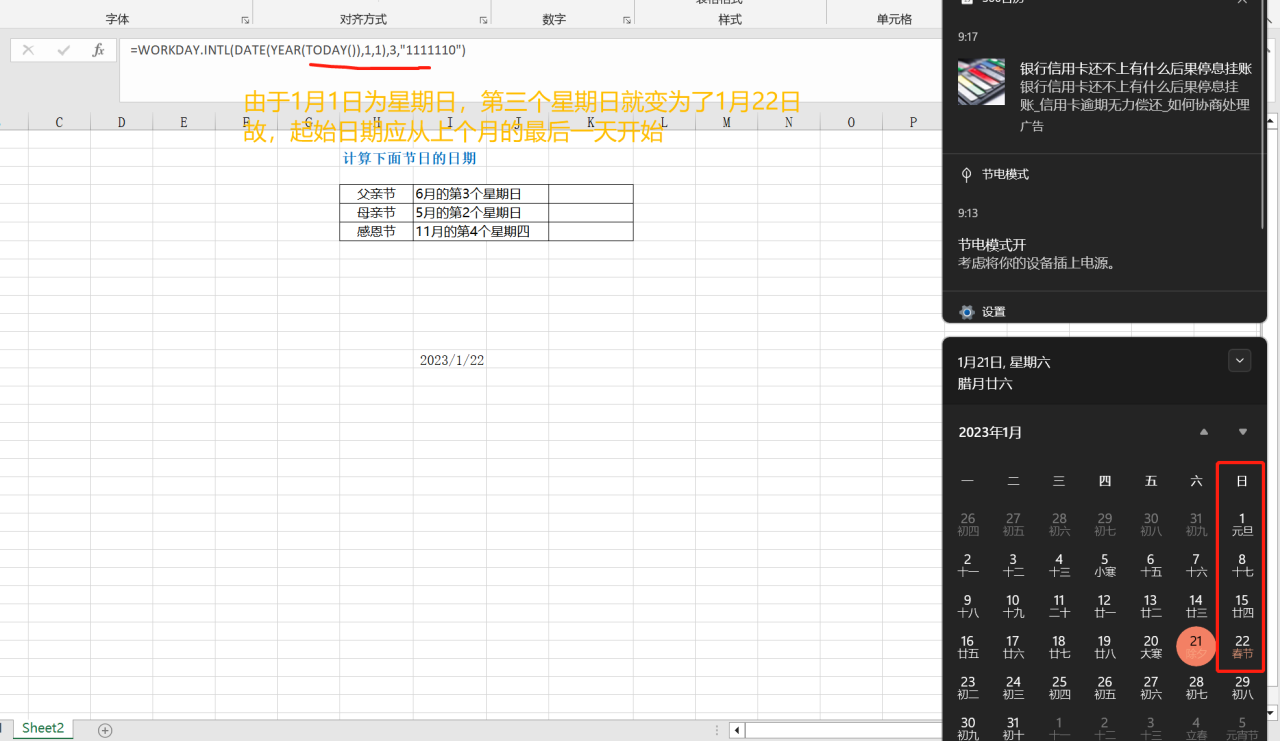This screenshot has width=1280, height=741.
Task: Select January 31 in calendar
Action: [1013, 728]
